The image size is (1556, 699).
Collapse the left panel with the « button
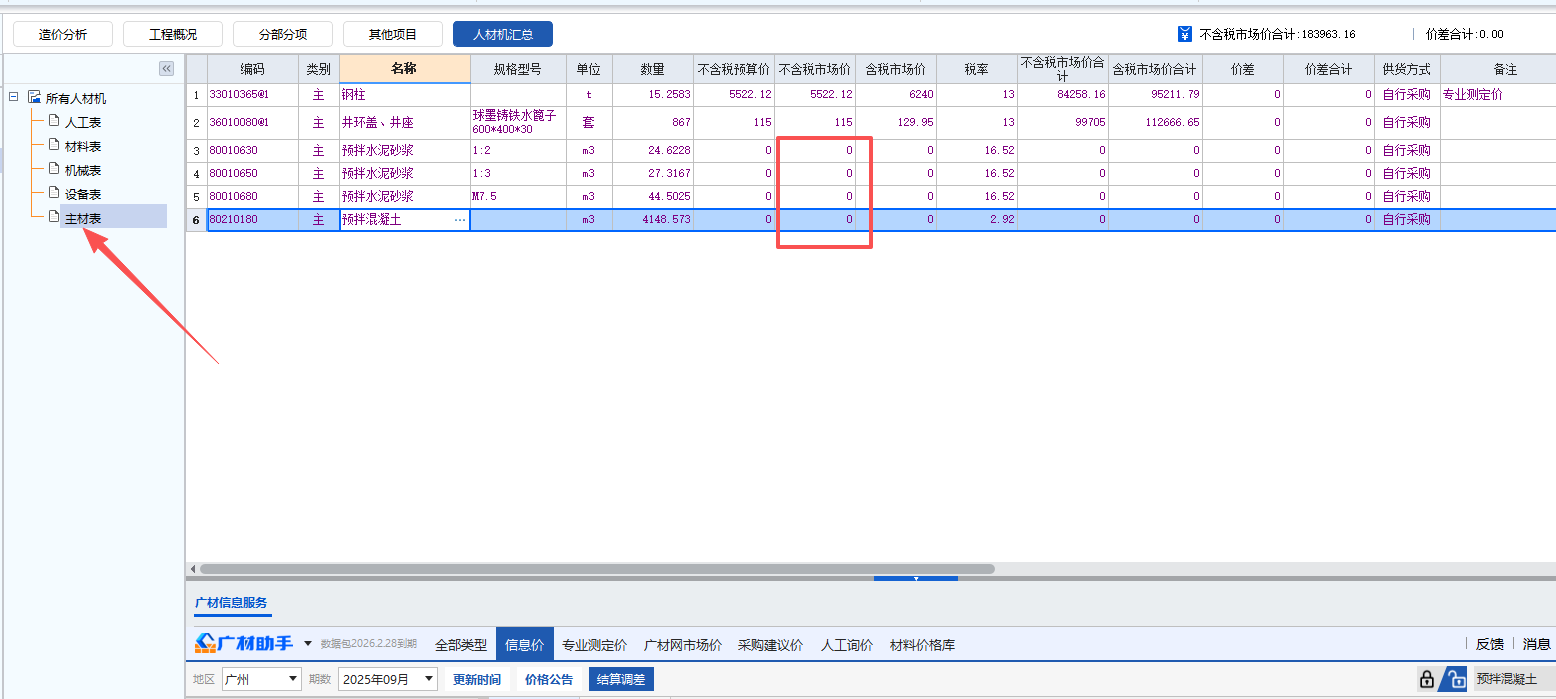[166, 68]
